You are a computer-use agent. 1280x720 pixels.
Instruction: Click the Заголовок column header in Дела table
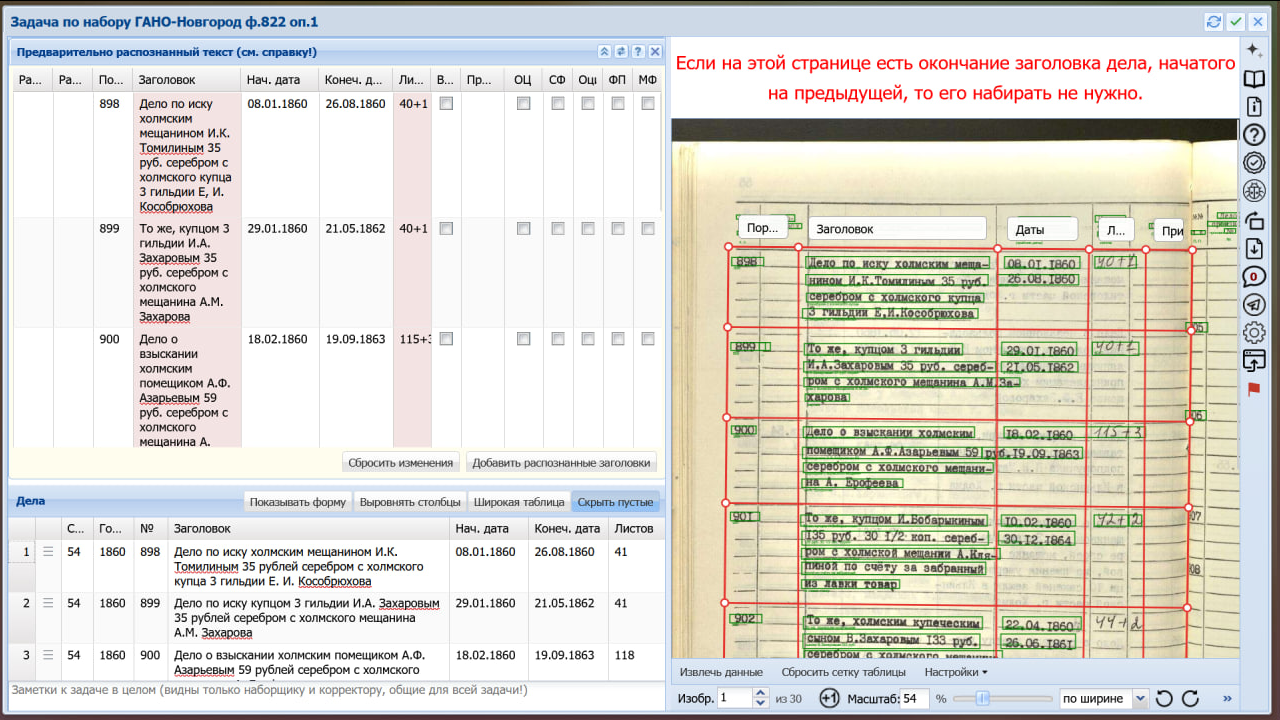coord(307,528)
